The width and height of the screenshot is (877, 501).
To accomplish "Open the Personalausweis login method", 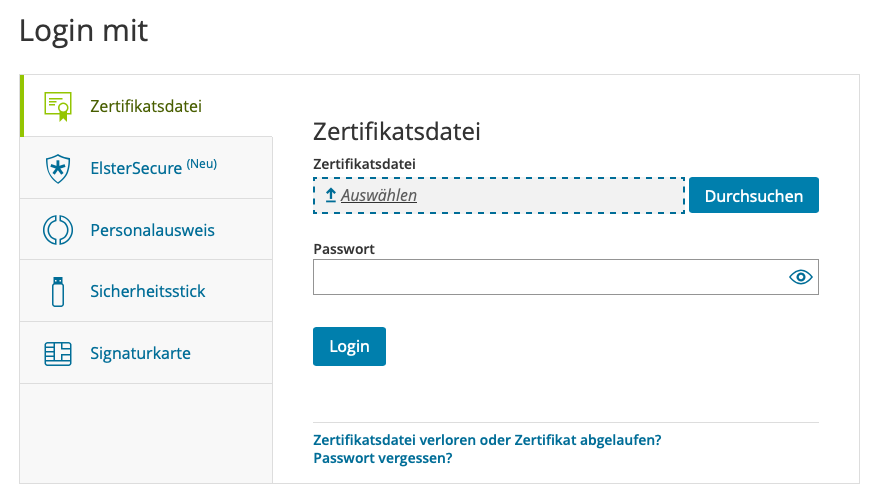I will click(147, 229).
